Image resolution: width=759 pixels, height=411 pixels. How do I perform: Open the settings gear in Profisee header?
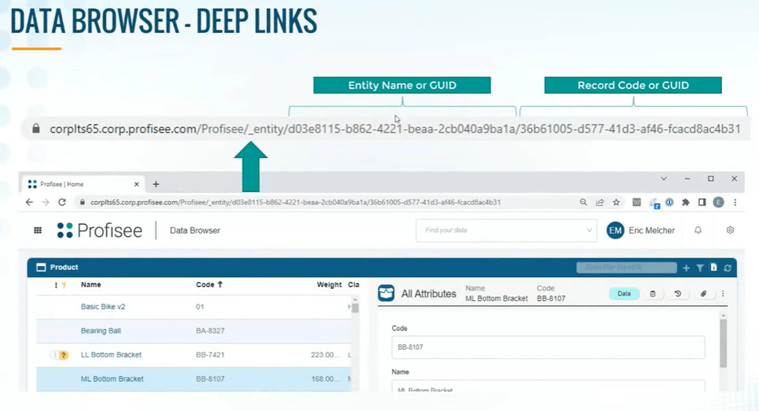pos(730,230)
